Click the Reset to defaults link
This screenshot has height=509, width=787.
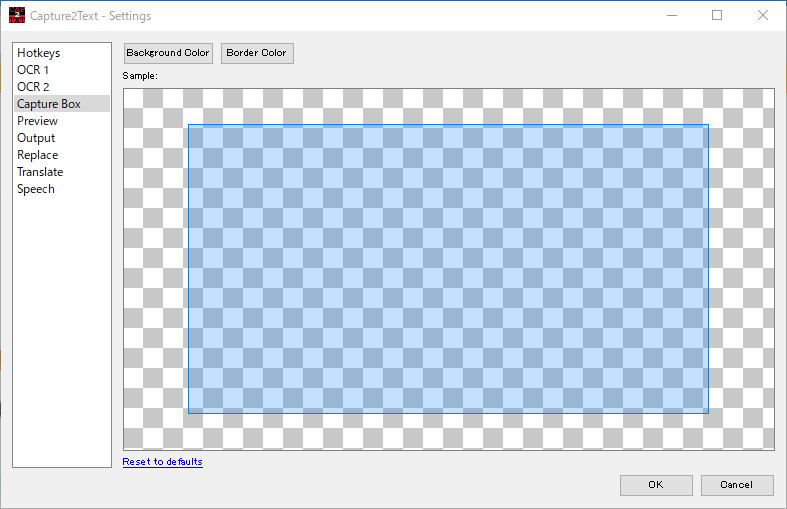162,462
